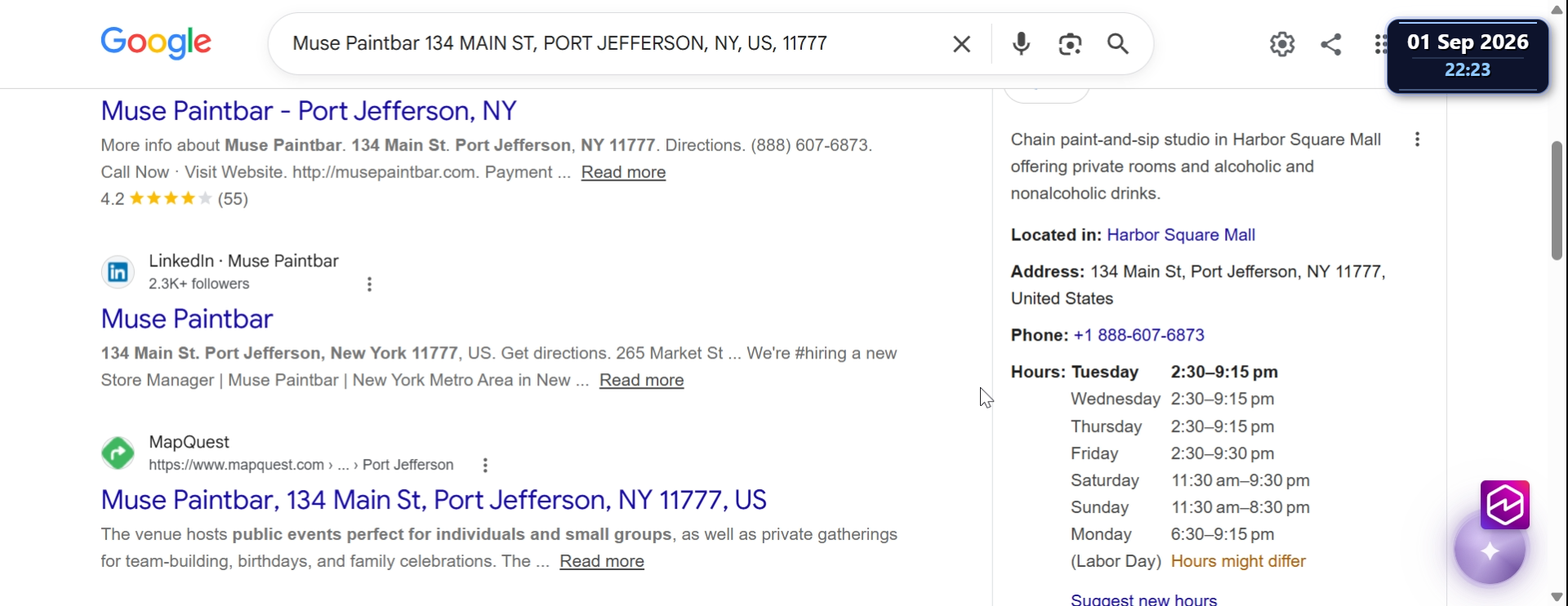The image size is (1568, 606).
Task: Open more options beside business description
Action: (x=1417, y=140)
